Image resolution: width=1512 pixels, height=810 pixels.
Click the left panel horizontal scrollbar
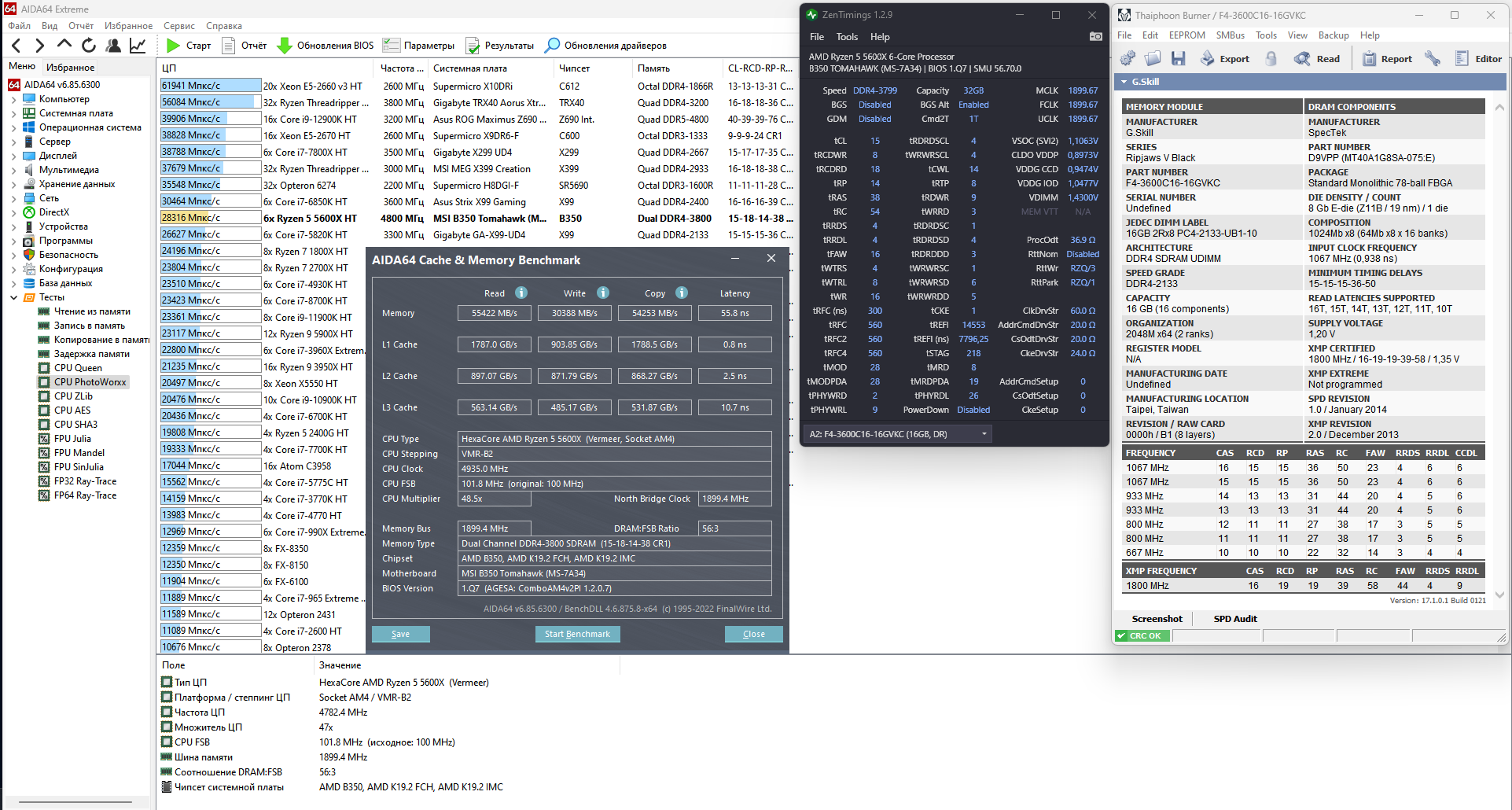pos(75,801)
